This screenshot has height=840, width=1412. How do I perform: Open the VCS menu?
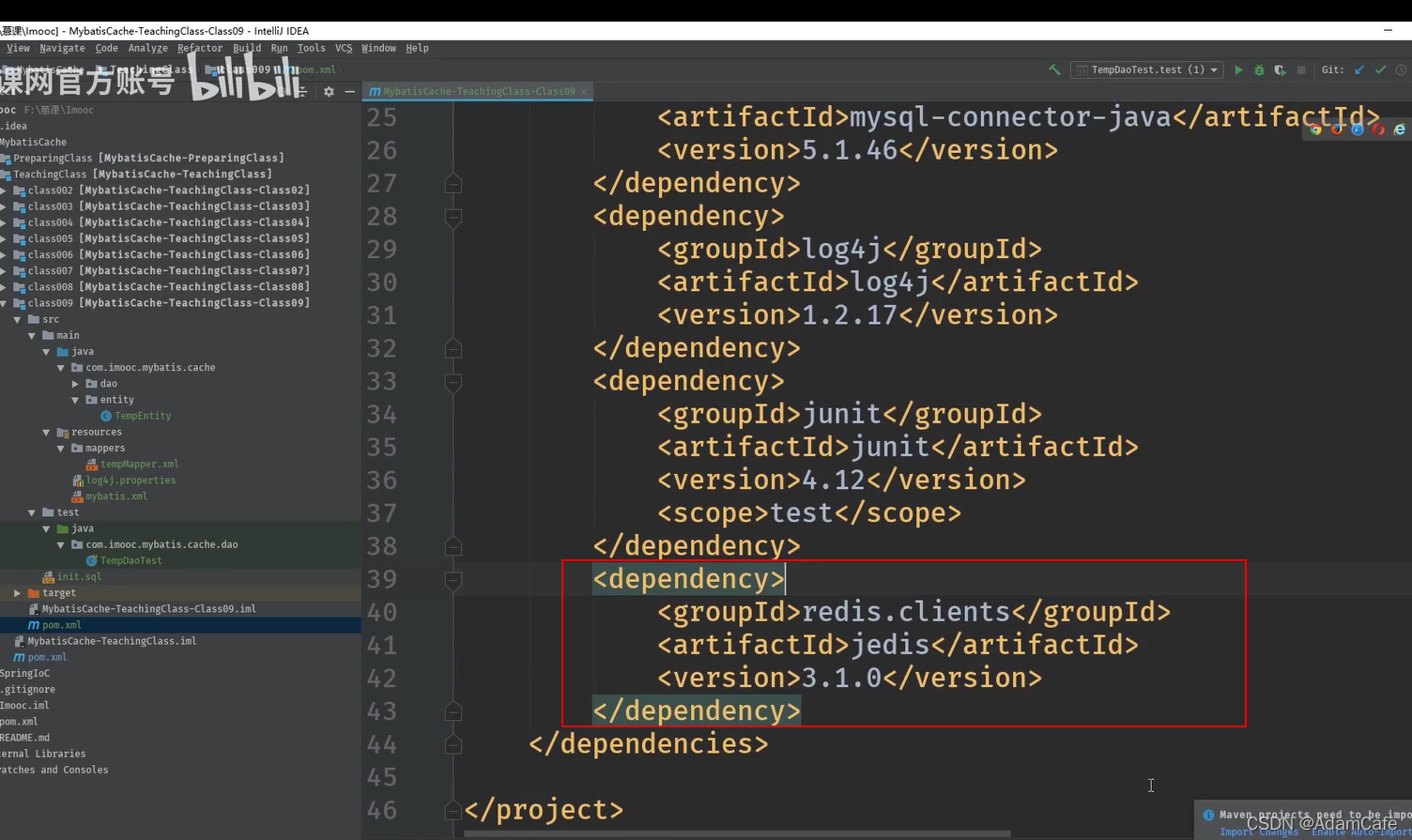(344, 48)
